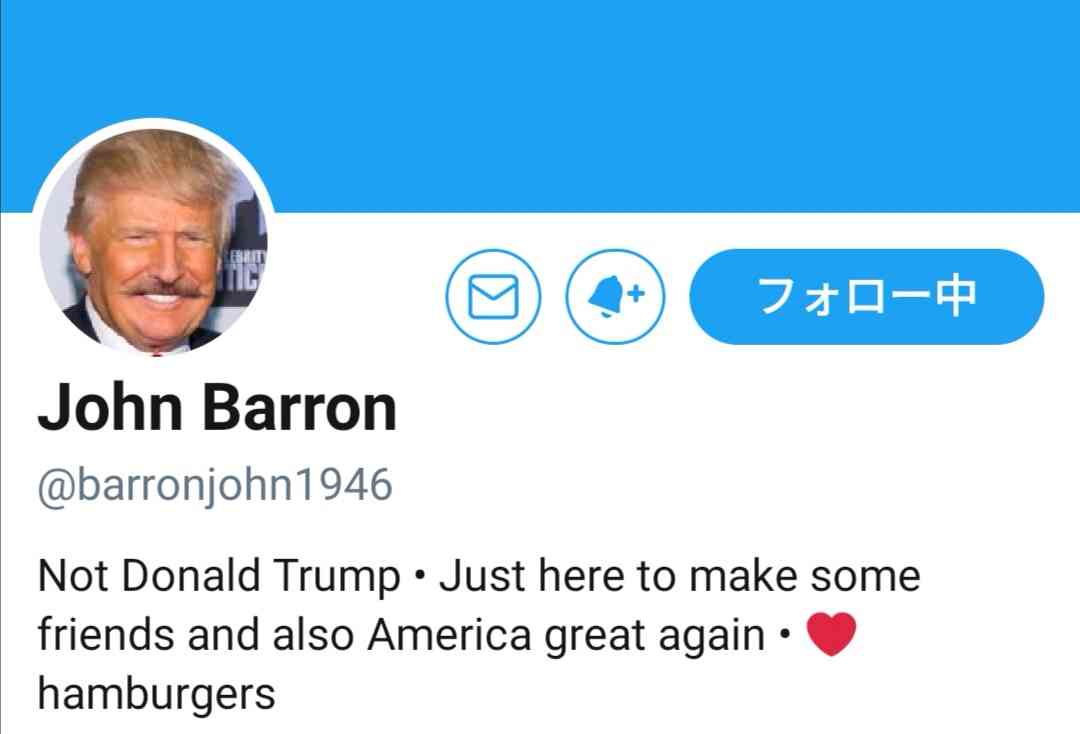Screen dimensions: 1080x734
Task: Tap the @barronjohn1946 handle
Action: coord(215,486)
